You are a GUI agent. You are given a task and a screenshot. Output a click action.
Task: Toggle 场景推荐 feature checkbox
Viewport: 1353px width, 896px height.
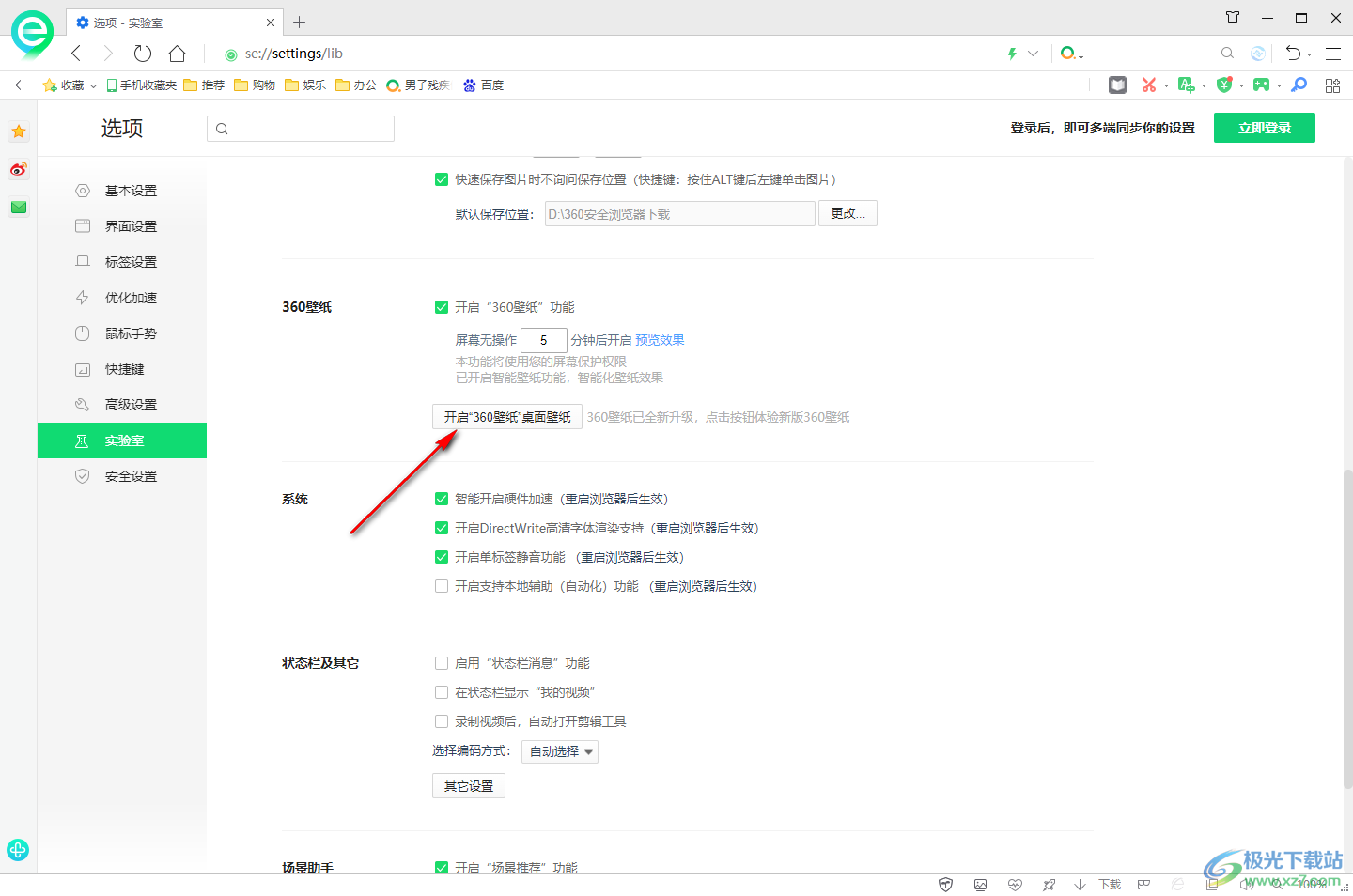point(442,867)
